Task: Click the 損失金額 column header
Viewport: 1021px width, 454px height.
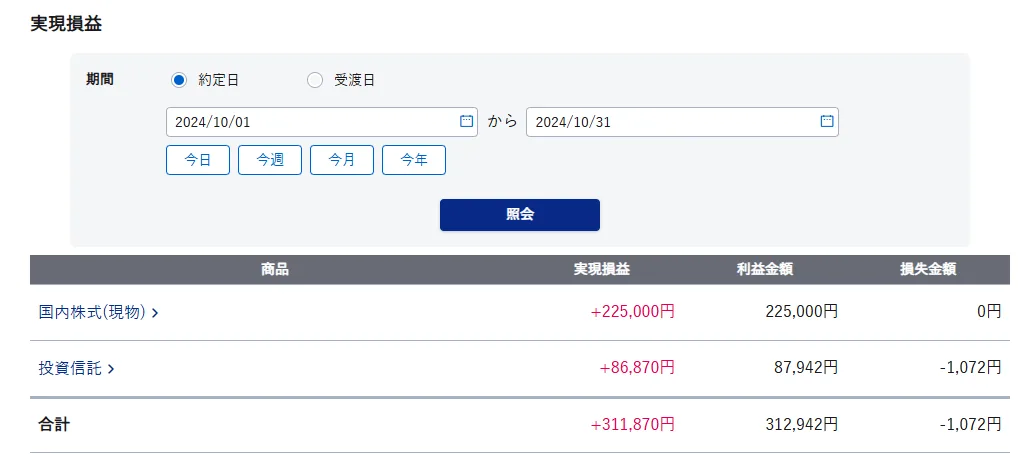Action: tap(928, 269)
